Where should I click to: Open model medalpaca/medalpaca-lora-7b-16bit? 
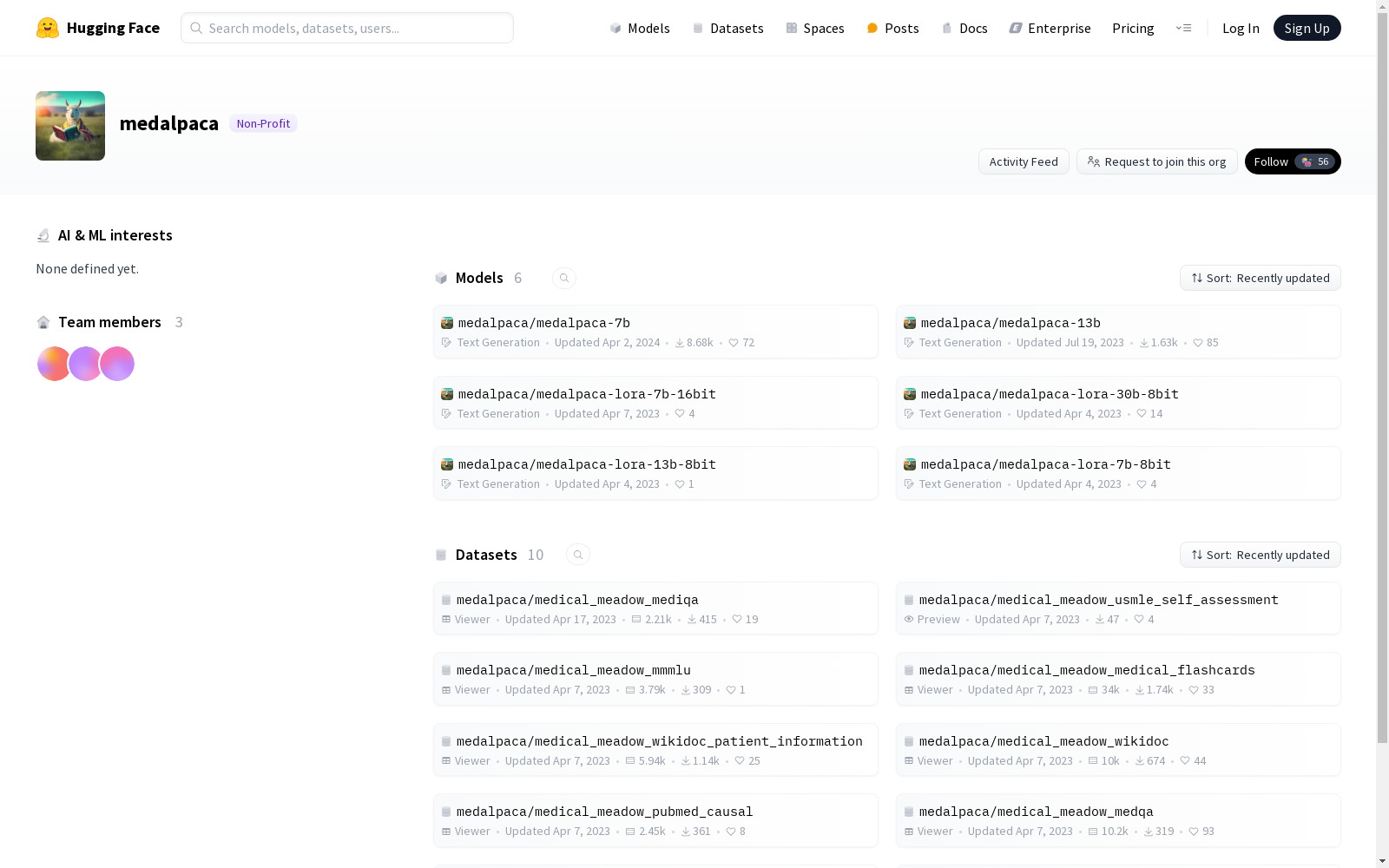point(655,403)
